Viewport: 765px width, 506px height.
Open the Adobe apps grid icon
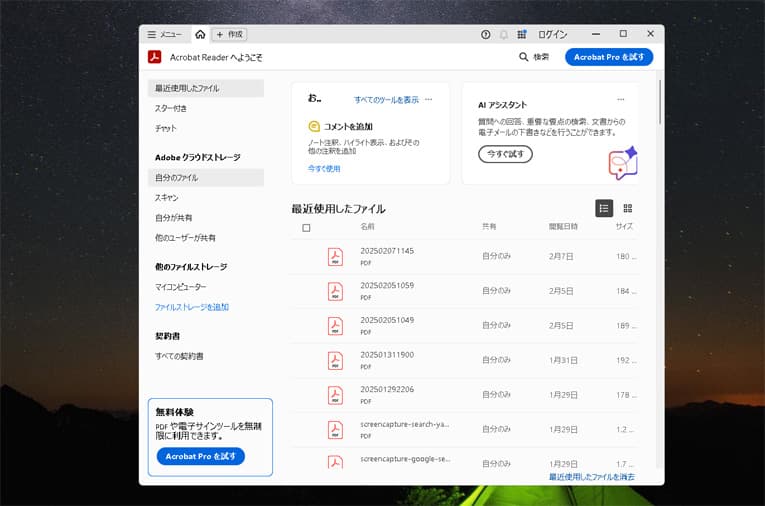point(522,34)
